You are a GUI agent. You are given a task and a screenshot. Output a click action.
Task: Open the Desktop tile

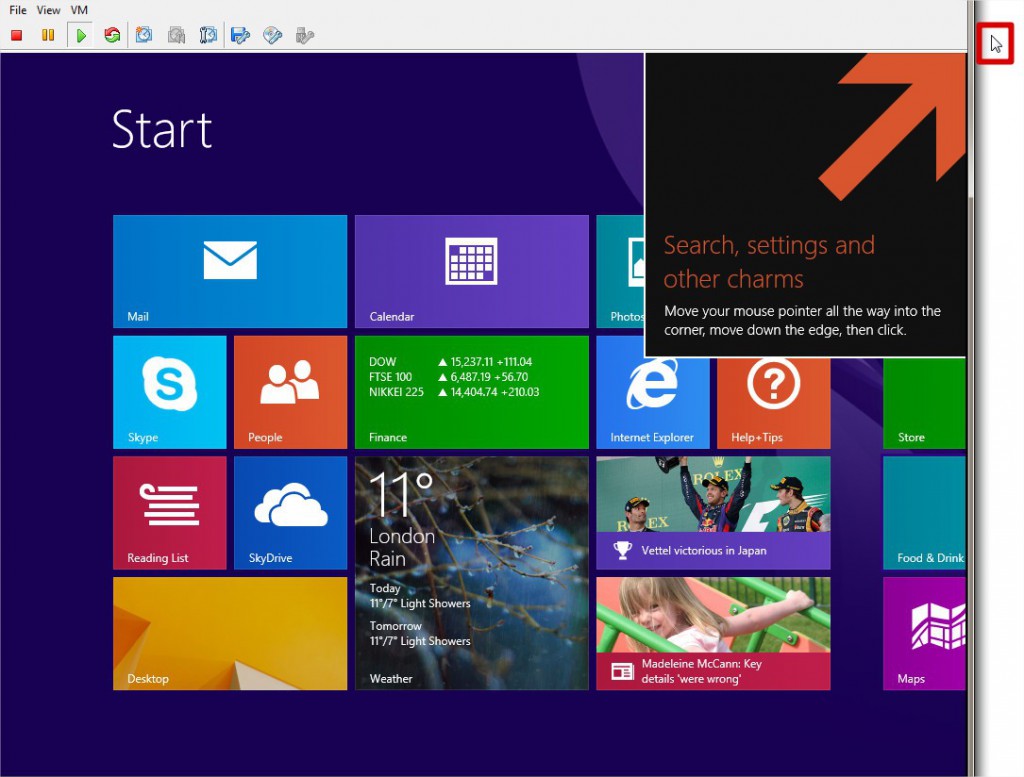230,633
